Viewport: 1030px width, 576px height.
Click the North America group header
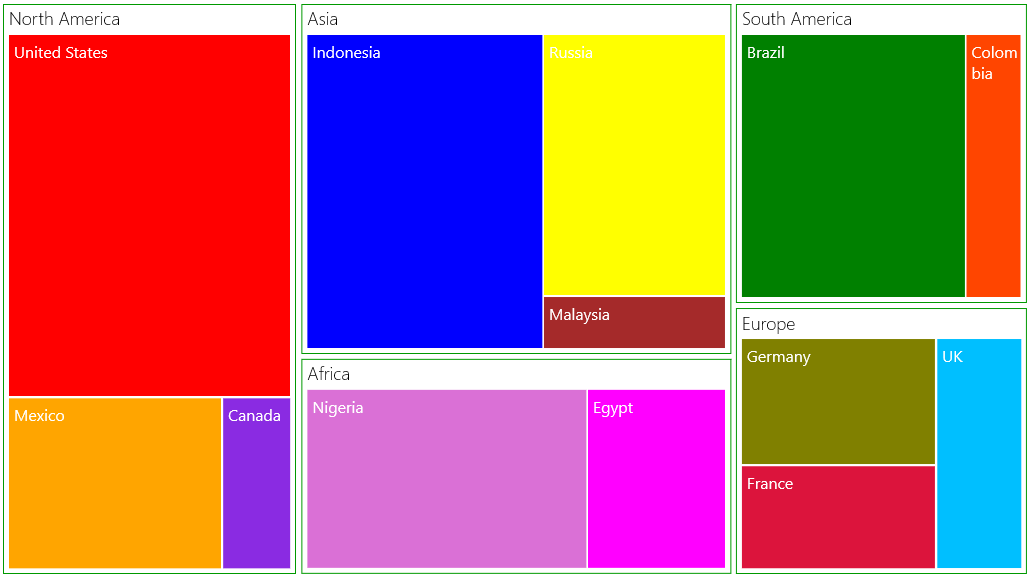tap(64, 19)
